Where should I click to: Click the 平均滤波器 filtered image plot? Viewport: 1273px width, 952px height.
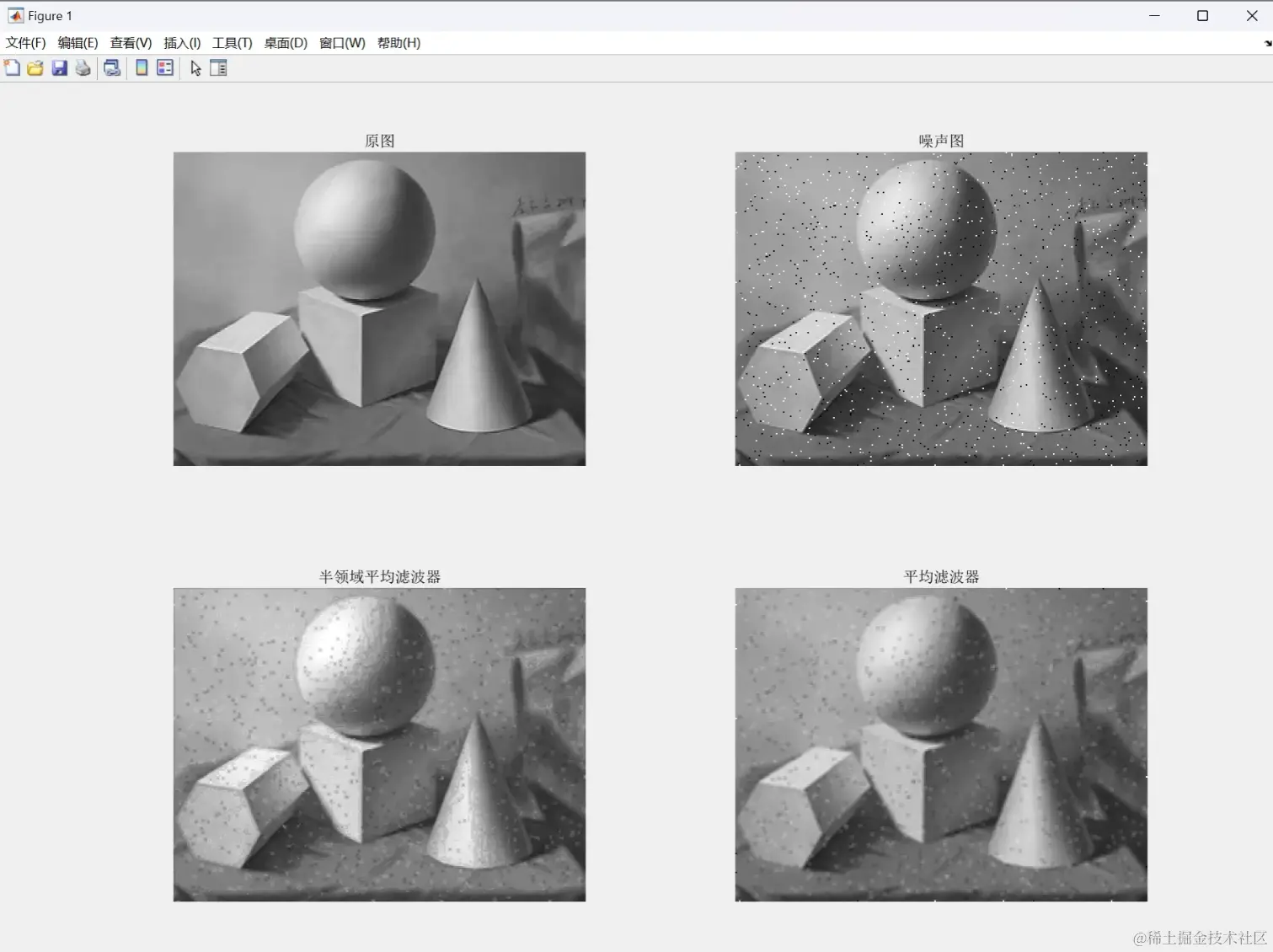click(941, 745)
